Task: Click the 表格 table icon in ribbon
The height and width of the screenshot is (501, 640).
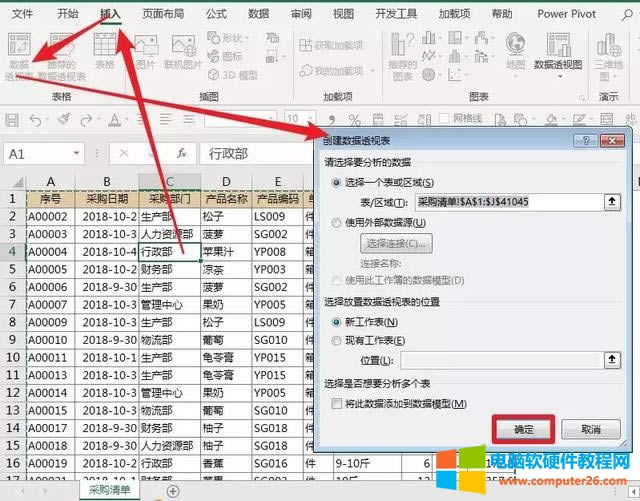Action: click(x=104, y=52)
